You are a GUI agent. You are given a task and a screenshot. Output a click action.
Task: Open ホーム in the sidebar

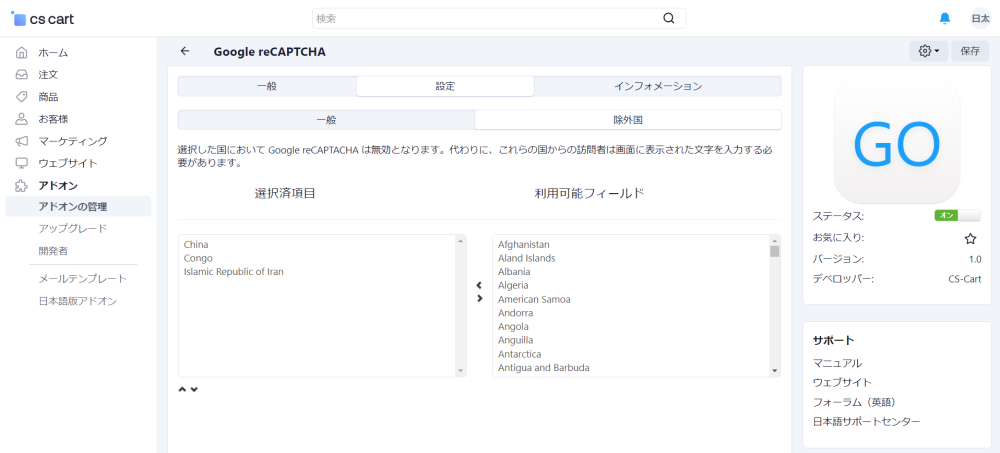(53, 52)
